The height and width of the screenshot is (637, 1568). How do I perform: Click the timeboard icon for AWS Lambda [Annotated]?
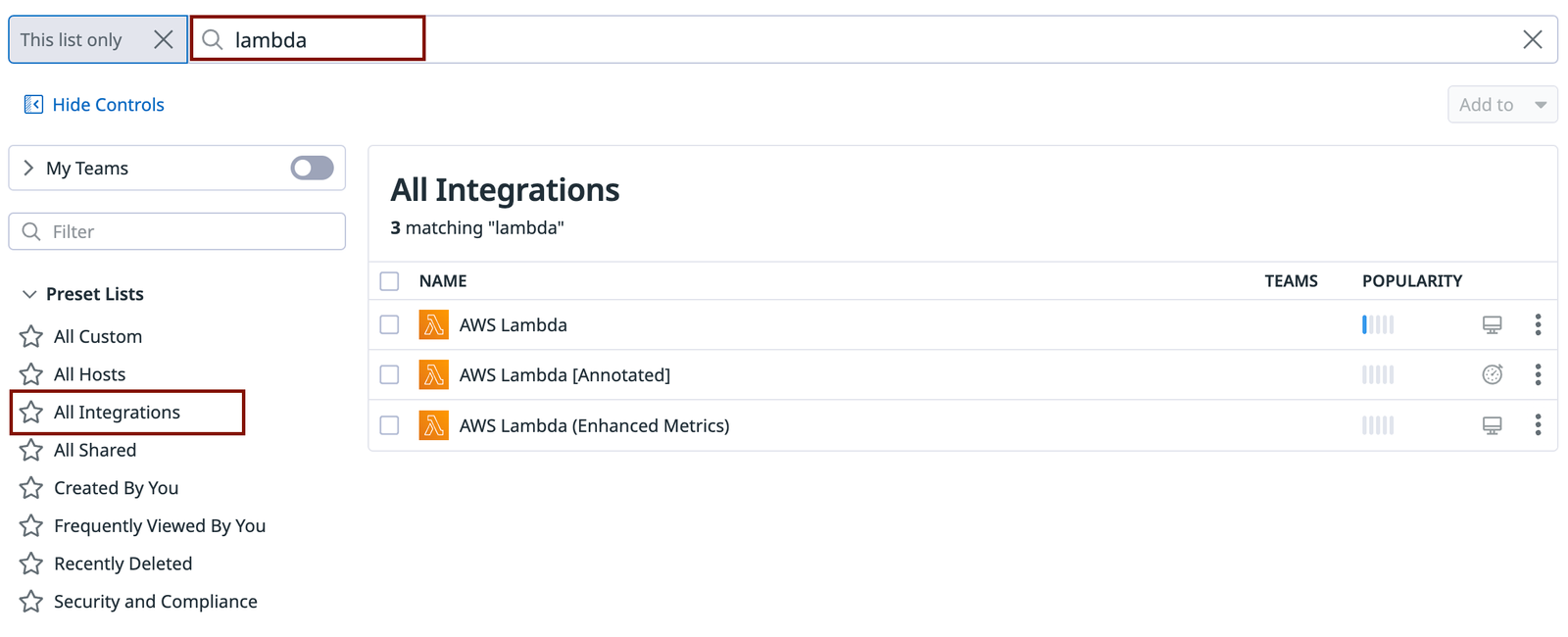pyautogui.click(x=1492, y=374)
